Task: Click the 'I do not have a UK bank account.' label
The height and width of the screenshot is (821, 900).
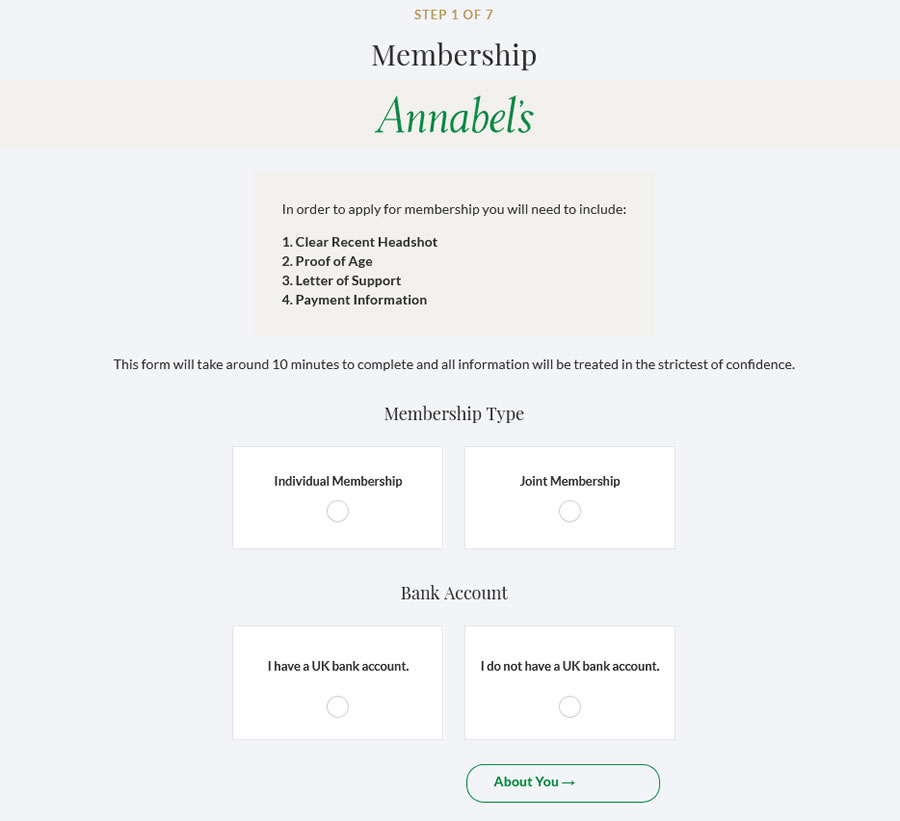Action: click(x=570, y=666)
